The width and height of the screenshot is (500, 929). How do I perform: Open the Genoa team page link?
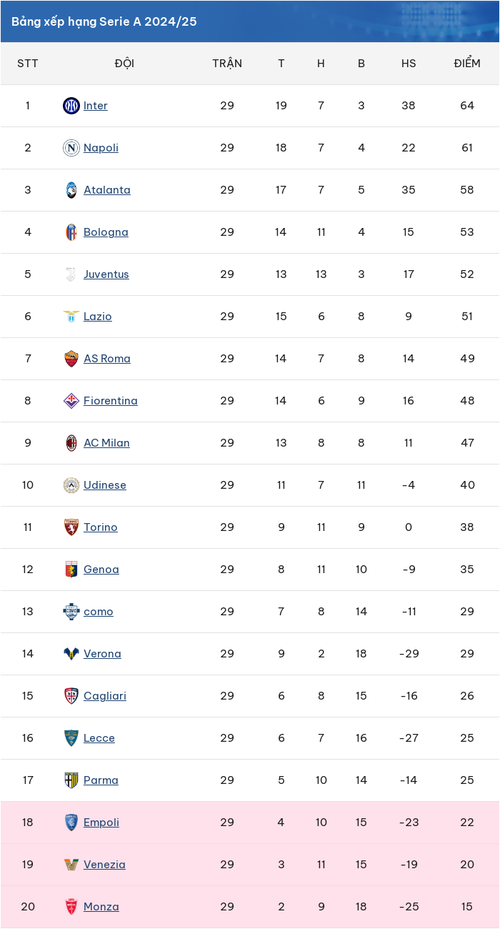tap(101, 569)
